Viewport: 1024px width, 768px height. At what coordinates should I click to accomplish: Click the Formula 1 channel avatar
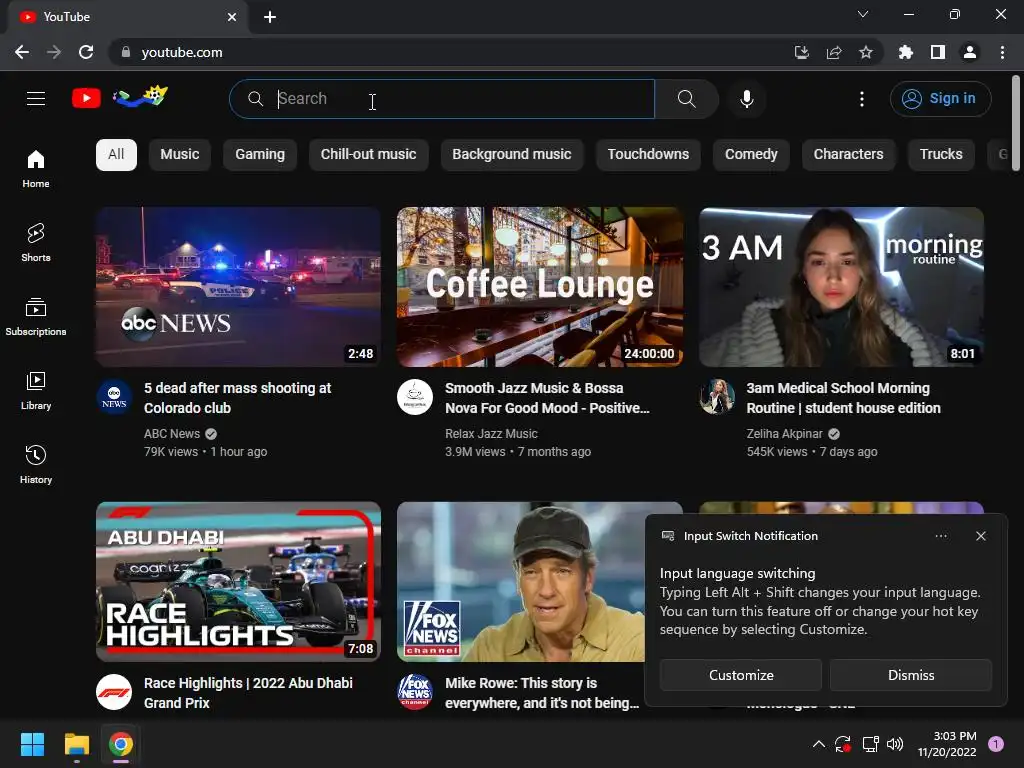[114, 692]
